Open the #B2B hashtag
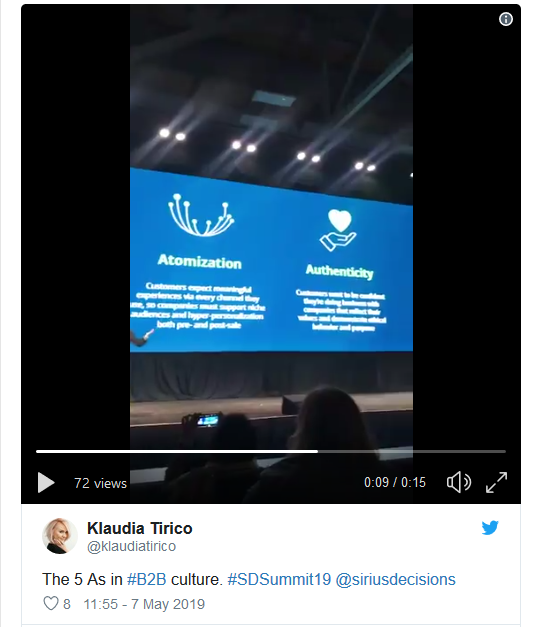This screenshot has height=627, width=541. (146, 579)
